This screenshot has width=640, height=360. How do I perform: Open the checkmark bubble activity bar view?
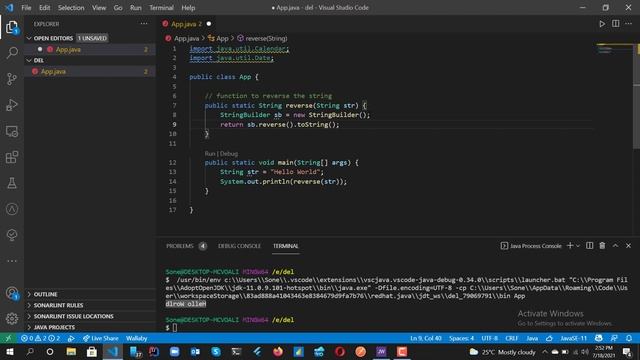(x=12, y=235)
